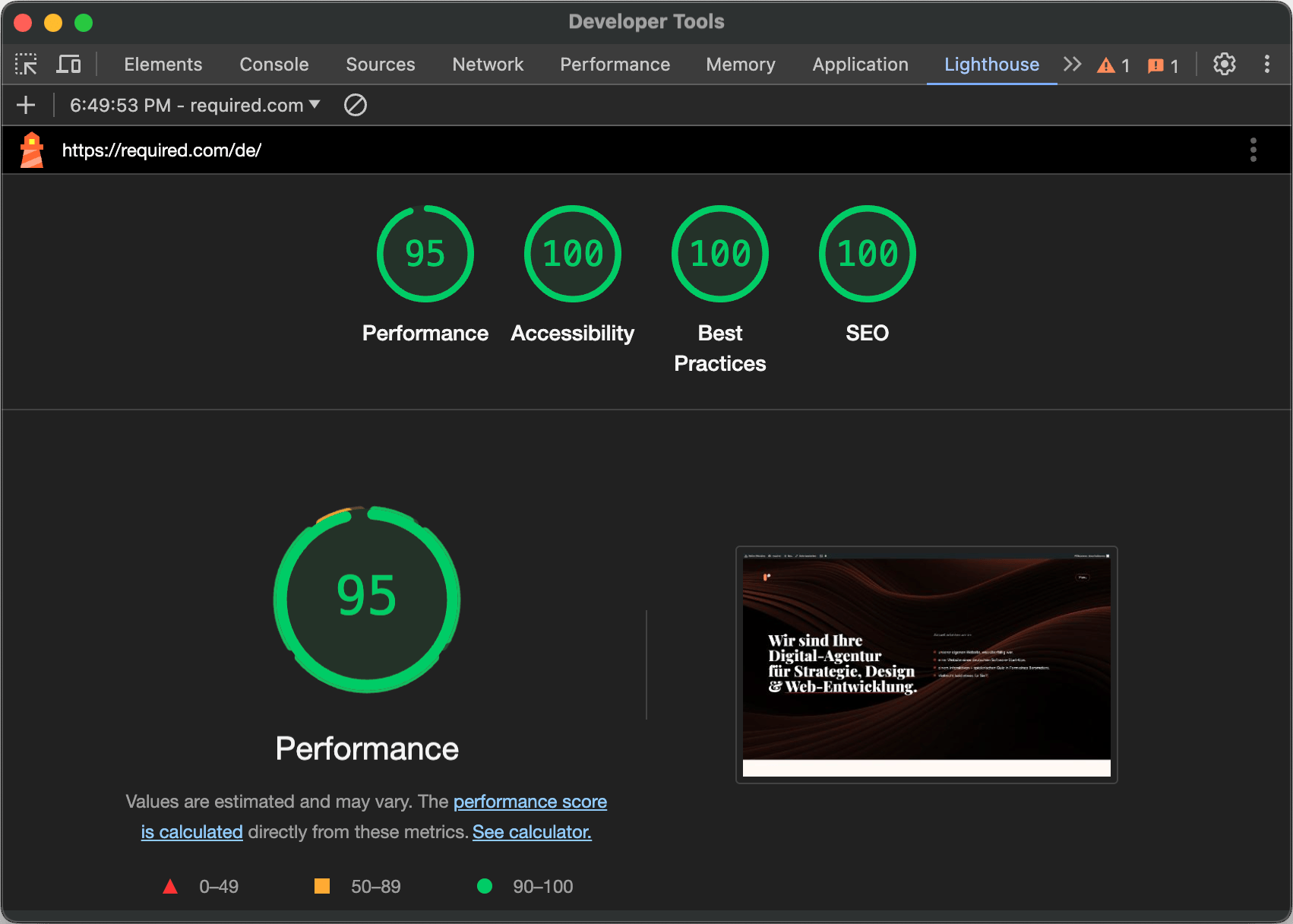
Task: Jump to Accessibility via its 100 gauge
Action: [573, 254]
